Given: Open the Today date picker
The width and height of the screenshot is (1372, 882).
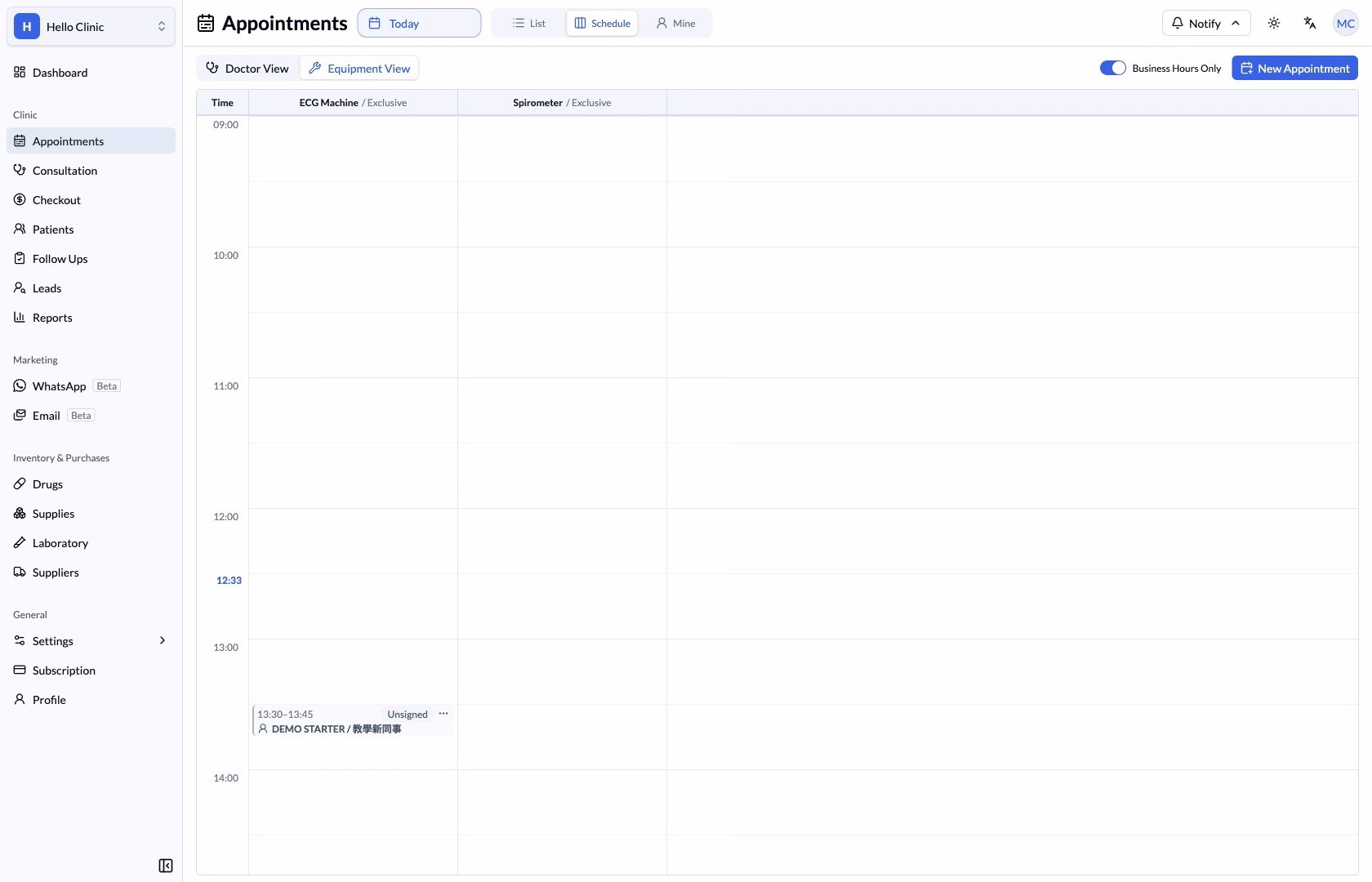Looking at the screenshot, I should (x=419, y=23).
